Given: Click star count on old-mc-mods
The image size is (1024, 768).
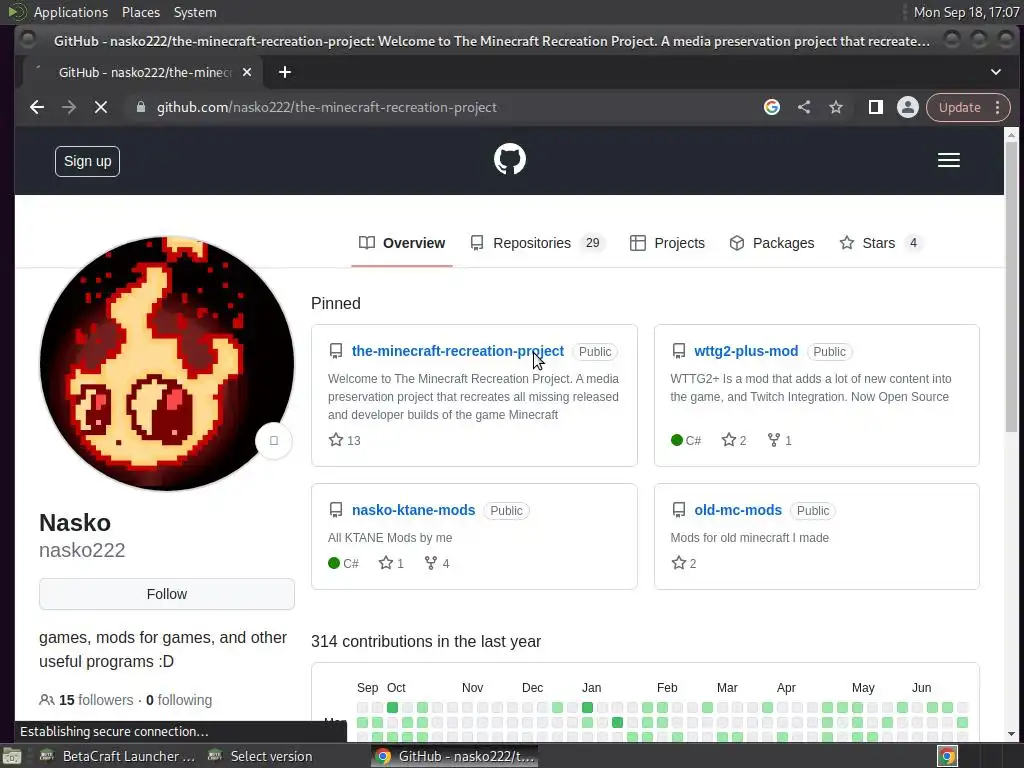Looking at the screenshot, I should 684,563.
